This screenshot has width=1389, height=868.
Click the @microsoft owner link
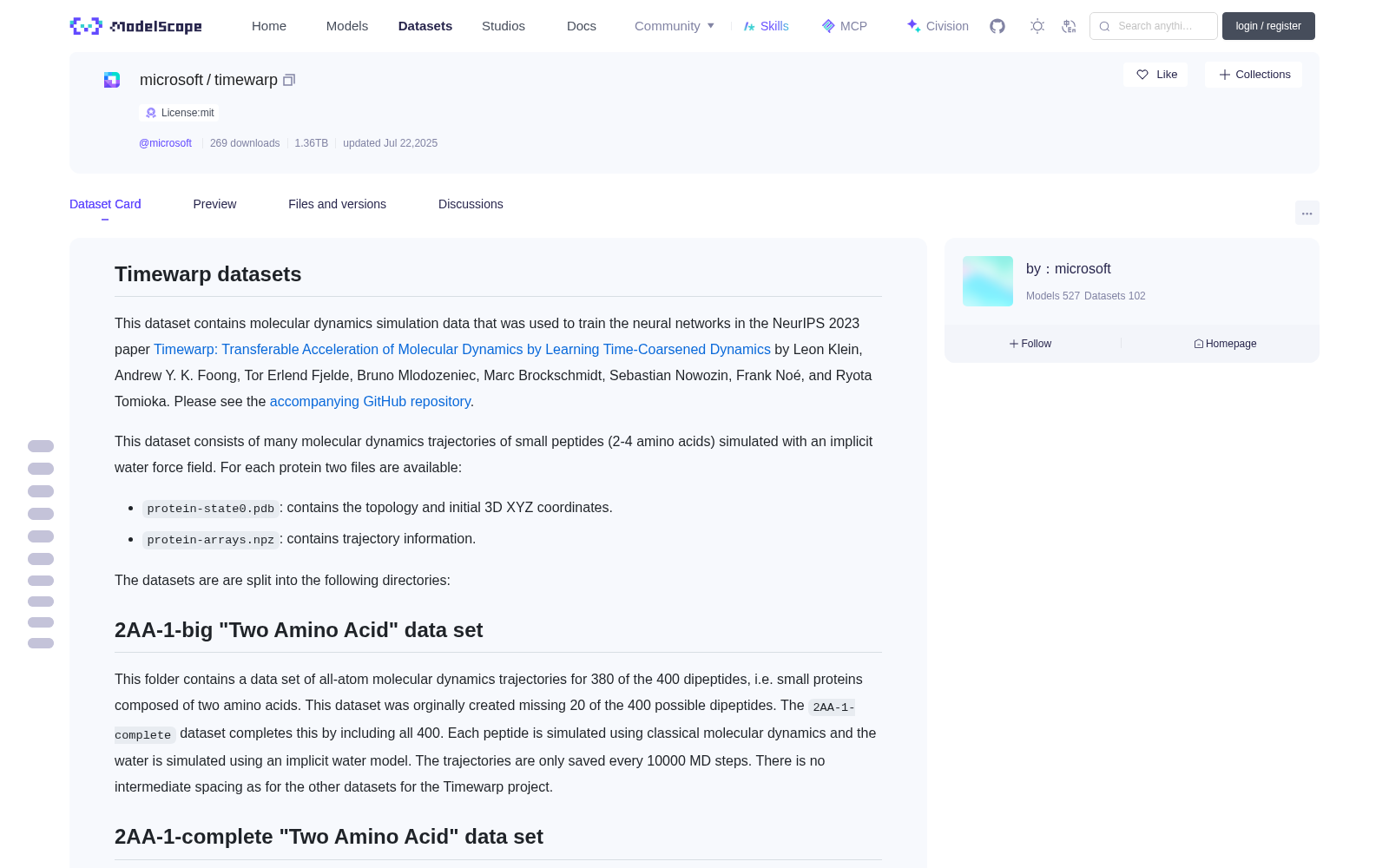pyautogui.click(x=165, y=143)
